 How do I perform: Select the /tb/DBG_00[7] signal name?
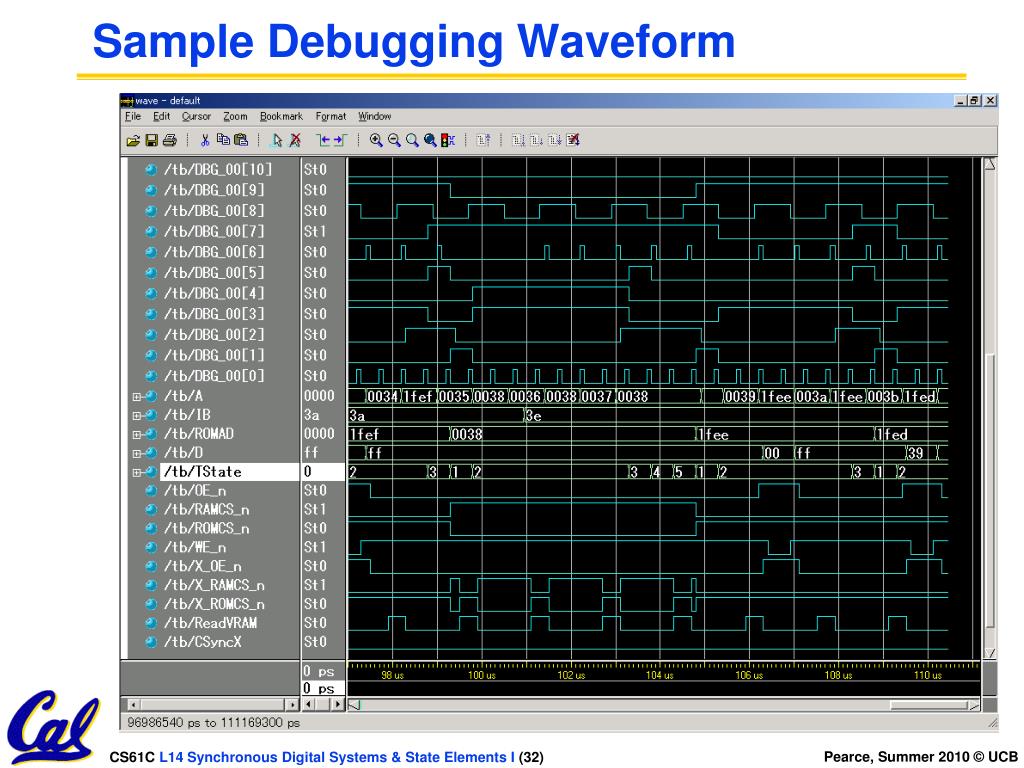click(x=214, y=232)
